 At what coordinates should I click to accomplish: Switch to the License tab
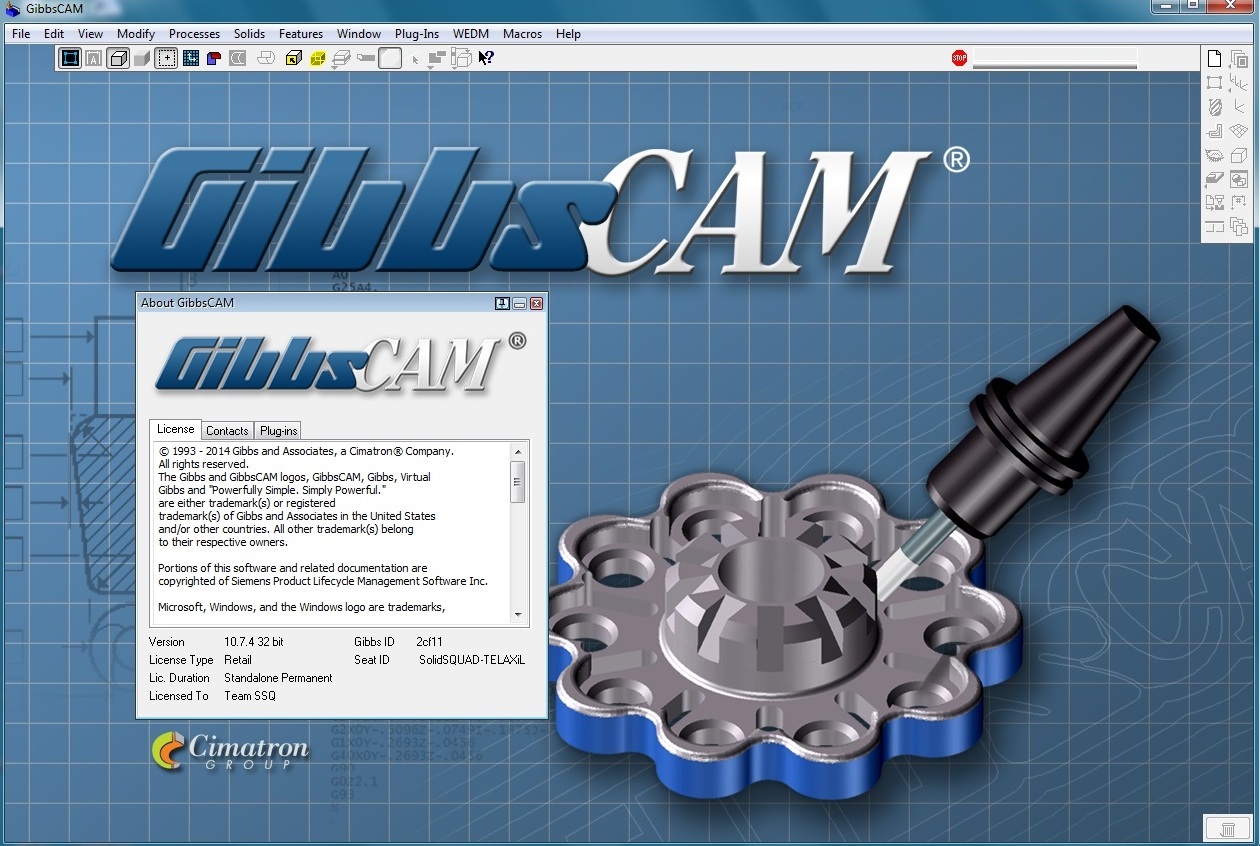click(176, 429)
